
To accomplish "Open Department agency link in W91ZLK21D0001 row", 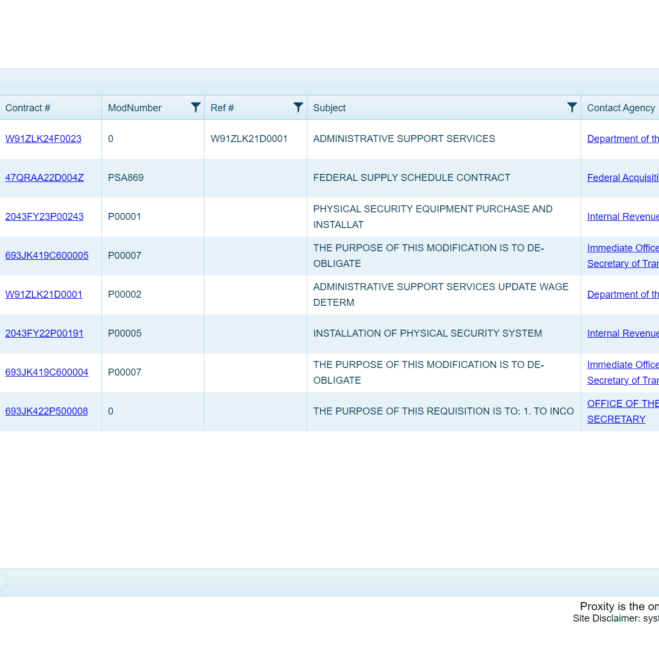I will pyautogui.click(x=623, y=295).
